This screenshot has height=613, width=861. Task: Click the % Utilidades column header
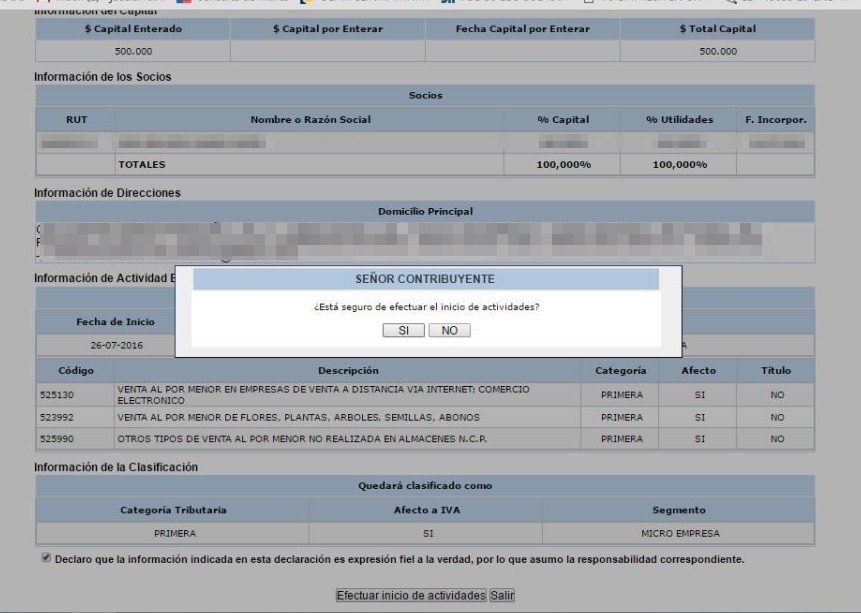point(679,120)
